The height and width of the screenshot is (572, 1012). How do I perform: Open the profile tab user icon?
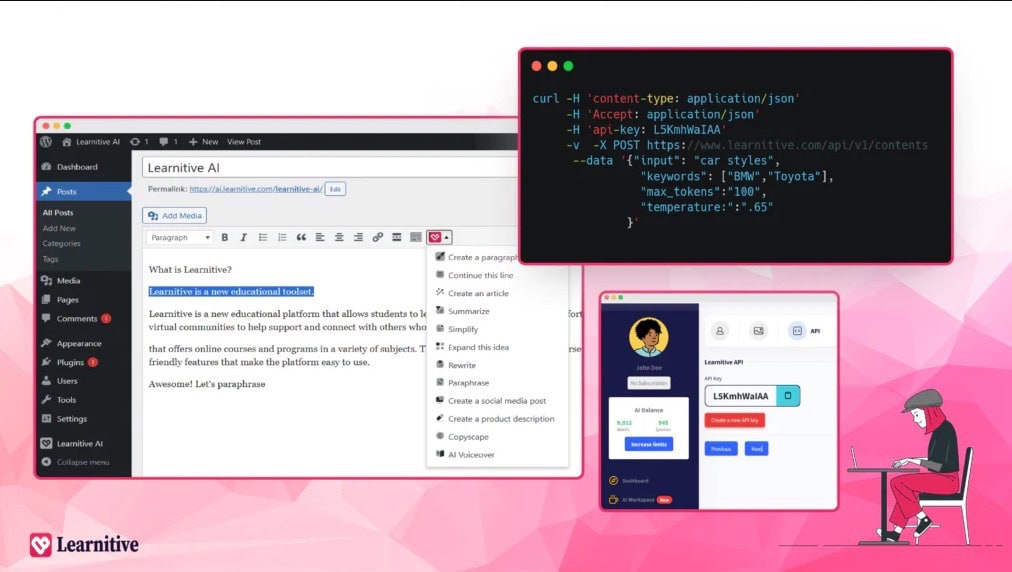(x=720, y=330)
